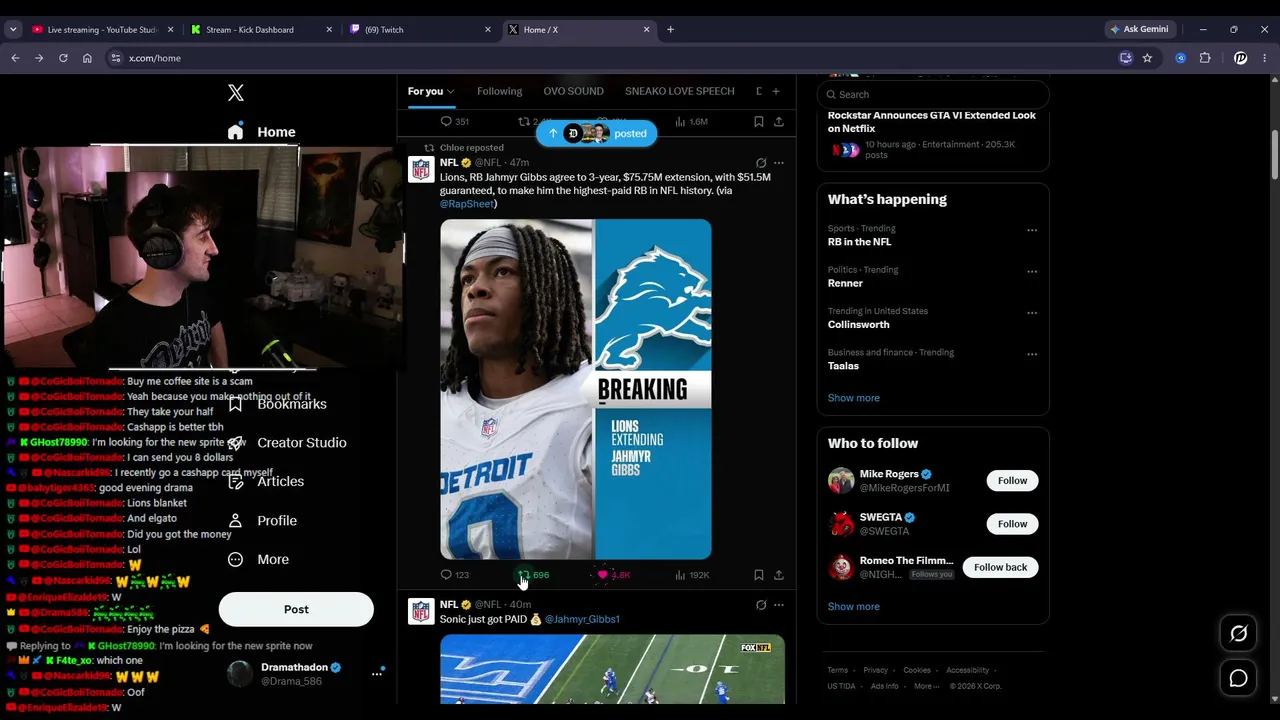Open the Chrome profile avatar
The width and height of the screenshot is (1280, 720).
tap(1241, 58)
